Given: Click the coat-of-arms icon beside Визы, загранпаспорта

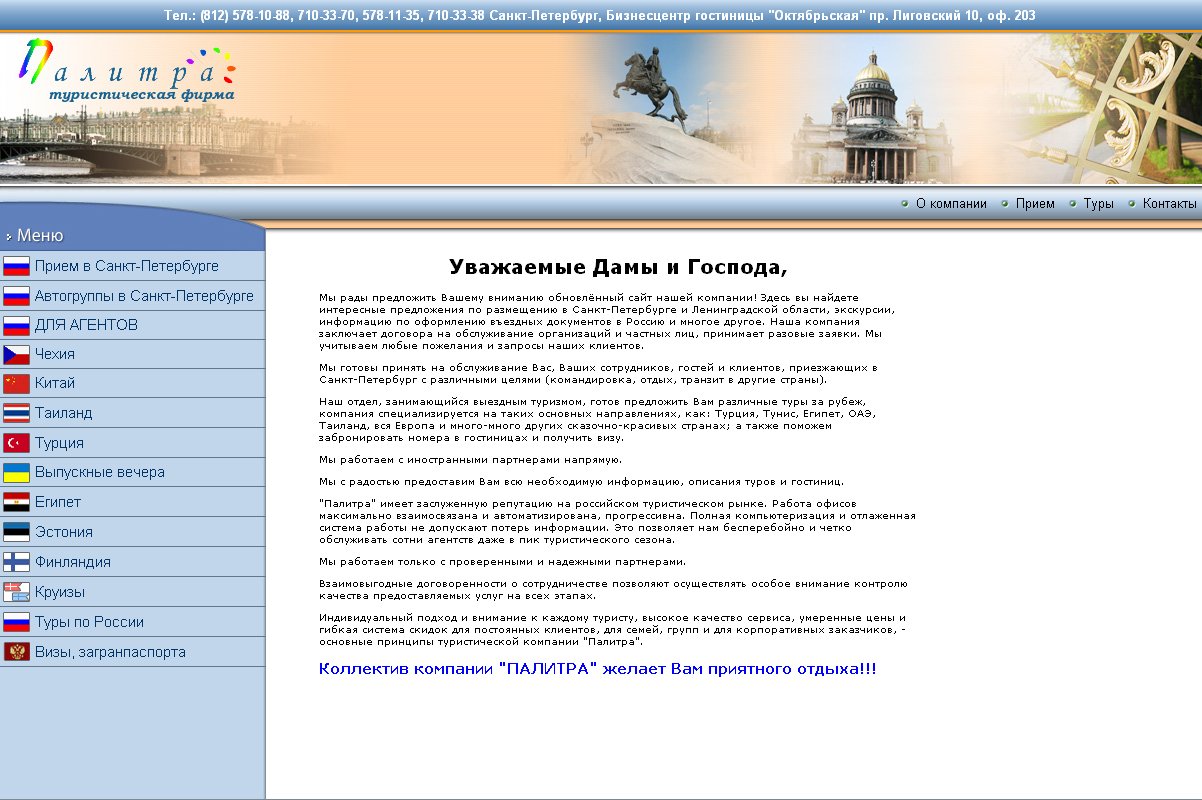Looking at the screenshot, I should (x=14, y=650).
